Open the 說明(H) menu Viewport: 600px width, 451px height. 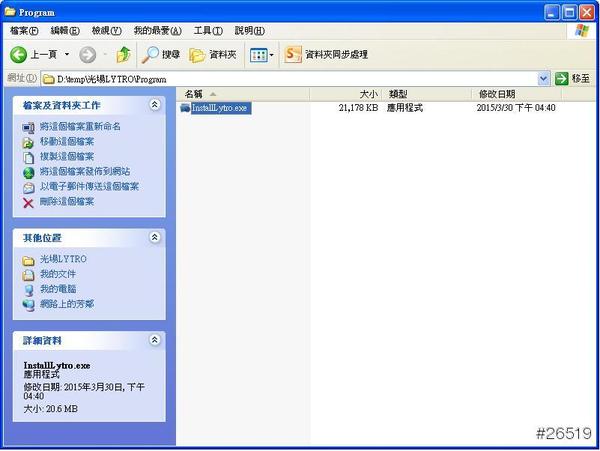(249, 31)
